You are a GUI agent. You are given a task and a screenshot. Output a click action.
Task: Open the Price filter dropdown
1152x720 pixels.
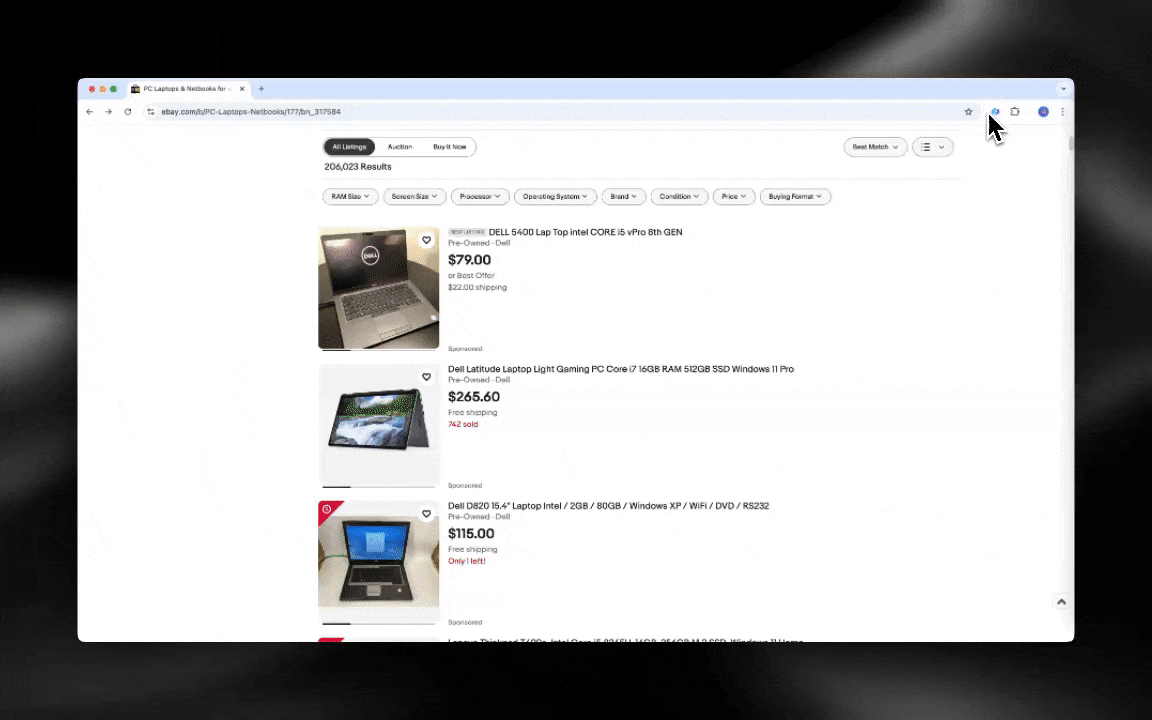[x=734, y=196]
